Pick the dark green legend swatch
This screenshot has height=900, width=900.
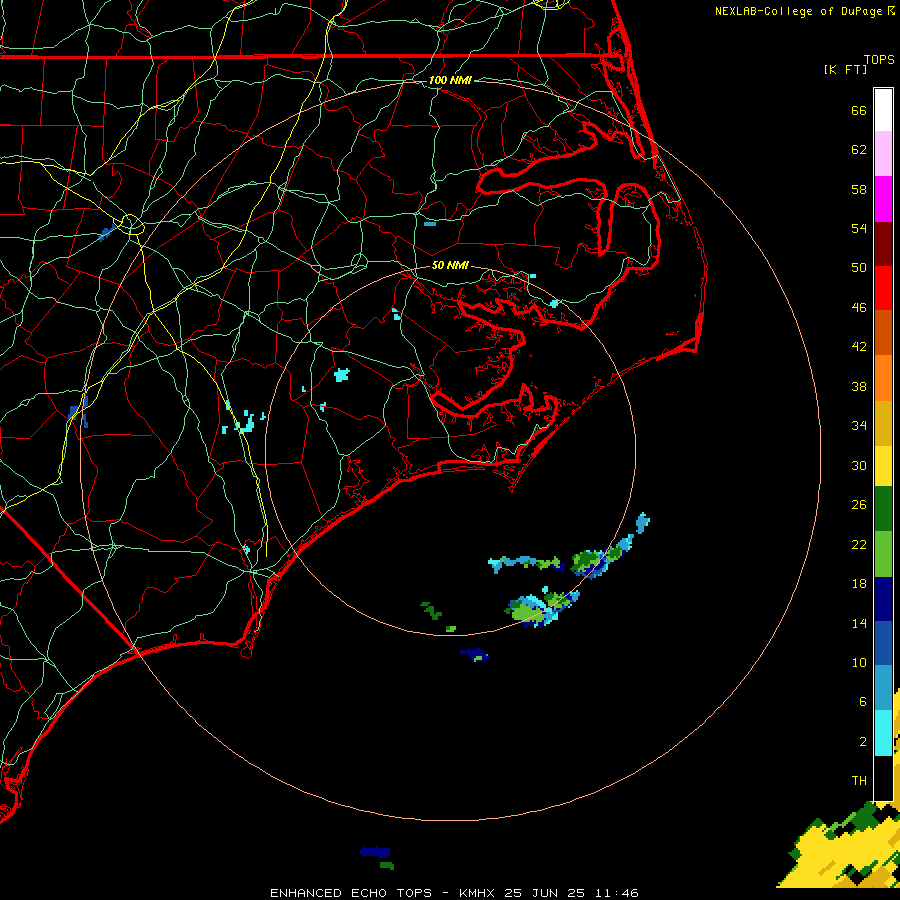click(883, 509)
